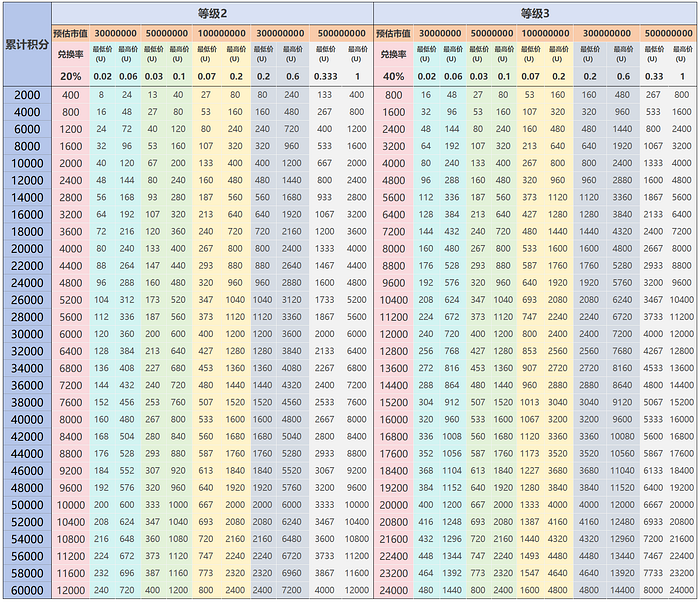Select the 等级3 header cell
This screenshot has height=602, width=700.
[x=535, y=13]
